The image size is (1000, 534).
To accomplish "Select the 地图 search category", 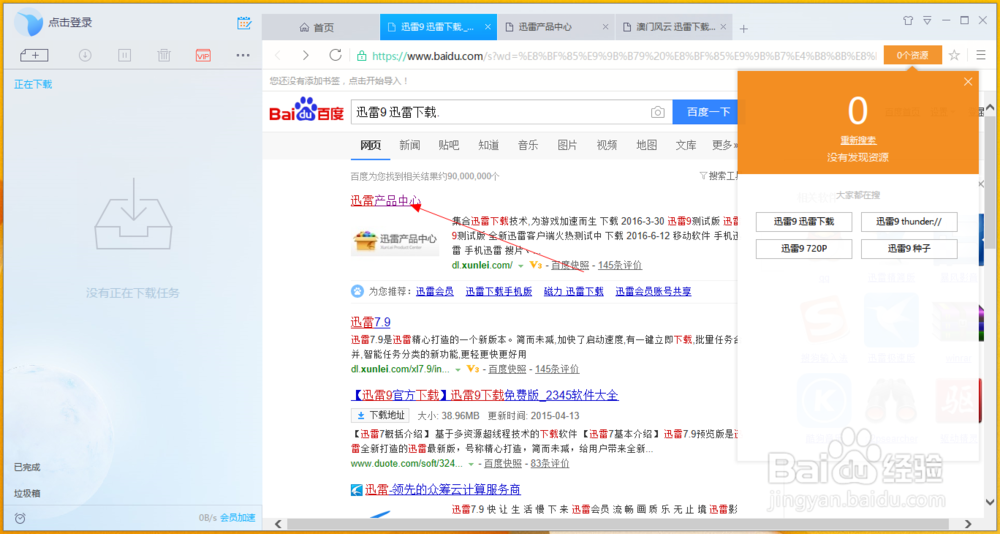I will [x=647, y=145].
